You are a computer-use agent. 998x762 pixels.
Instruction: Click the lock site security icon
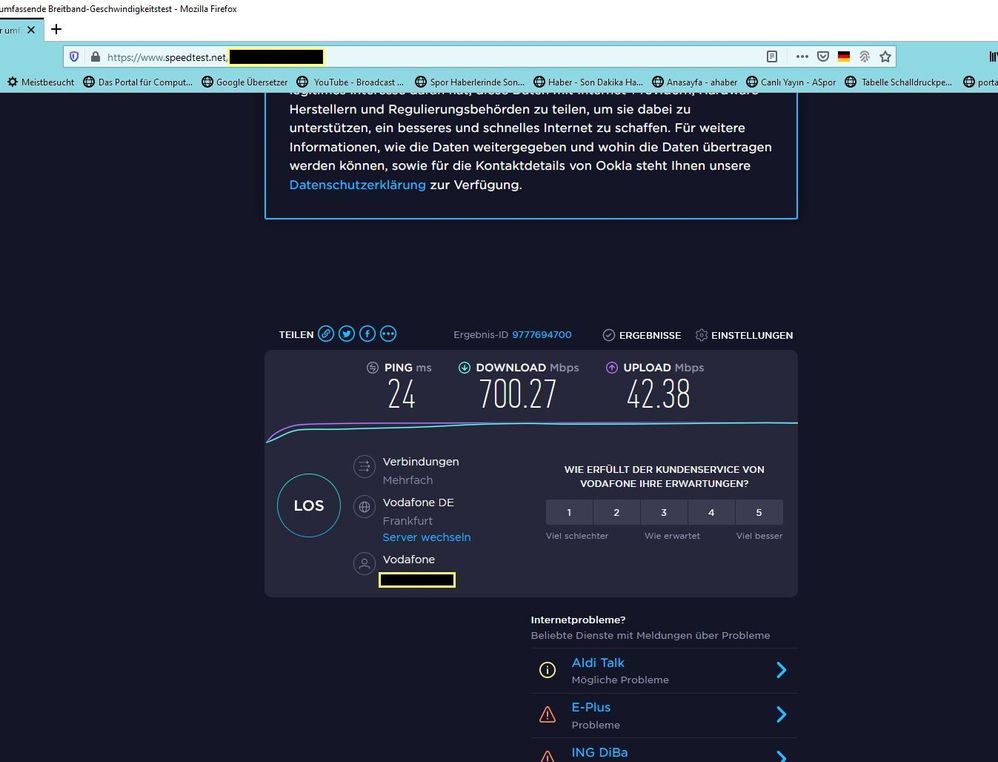95,57
